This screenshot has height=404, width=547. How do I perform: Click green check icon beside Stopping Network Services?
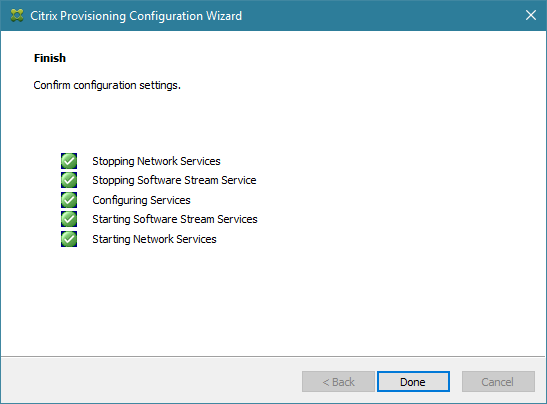69,161
